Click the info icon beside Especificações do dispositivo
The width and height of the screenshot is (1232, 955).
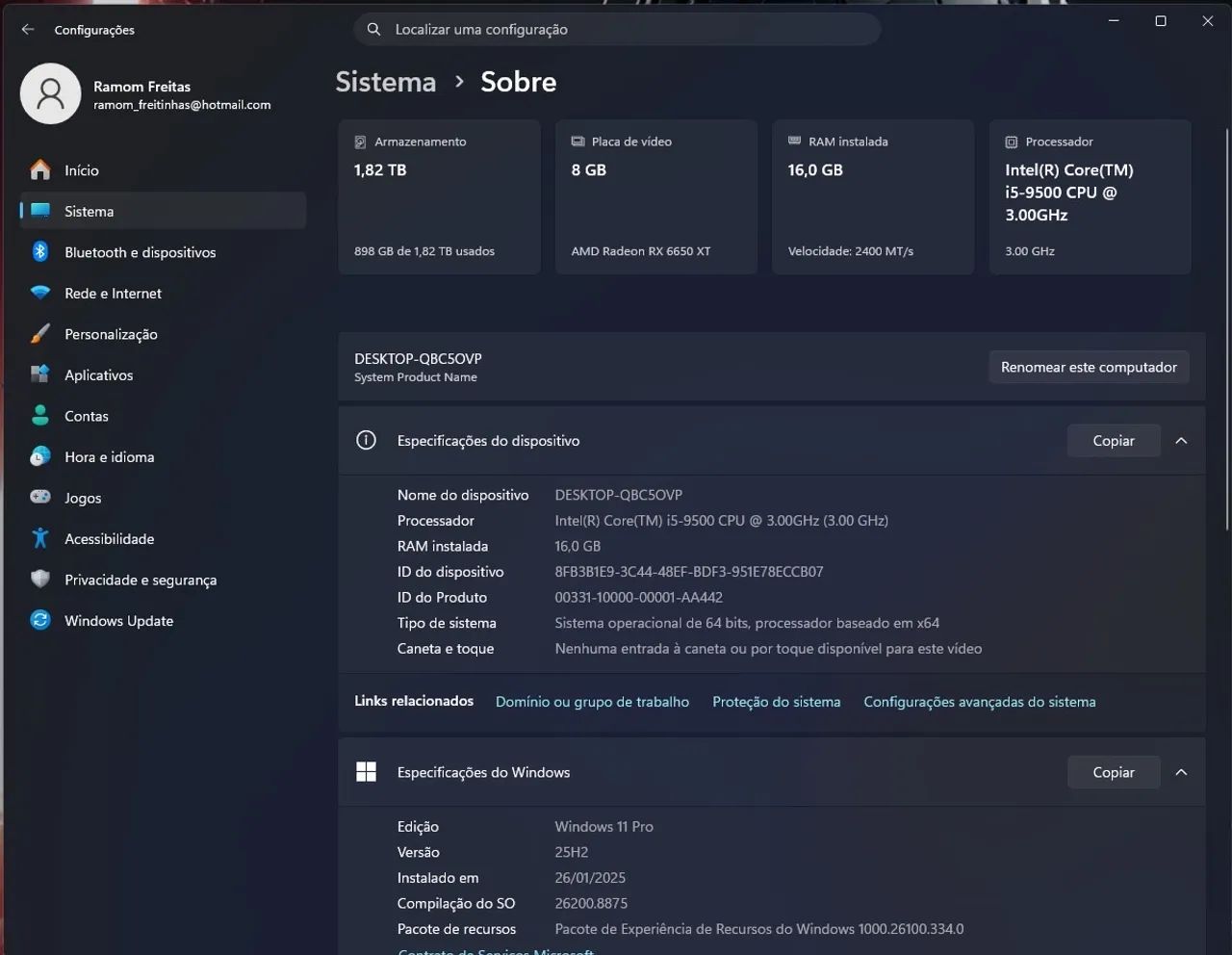366,440
